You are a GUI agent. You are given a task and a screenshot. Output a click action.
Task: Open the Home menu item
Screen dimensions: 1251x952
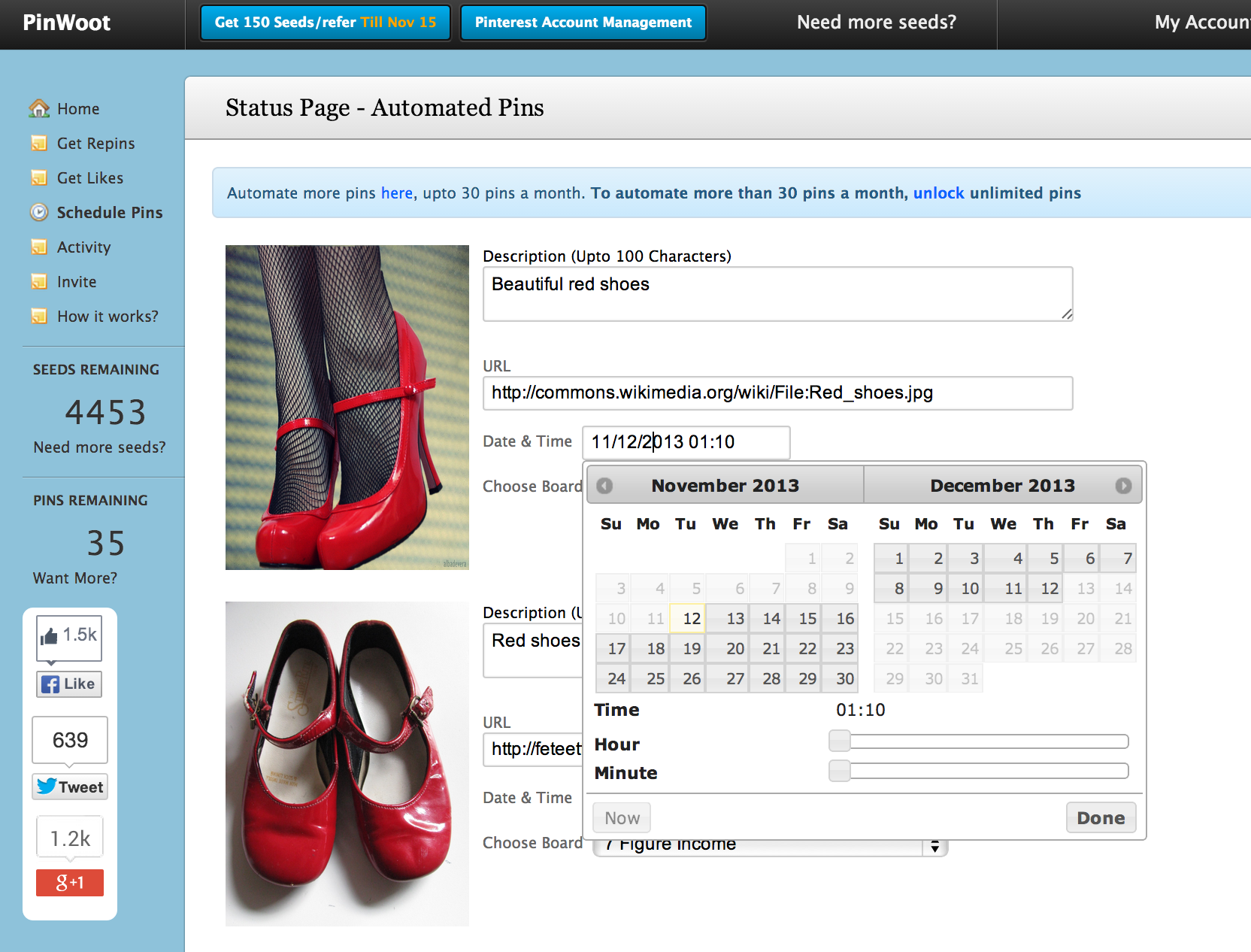coord(78,109)
